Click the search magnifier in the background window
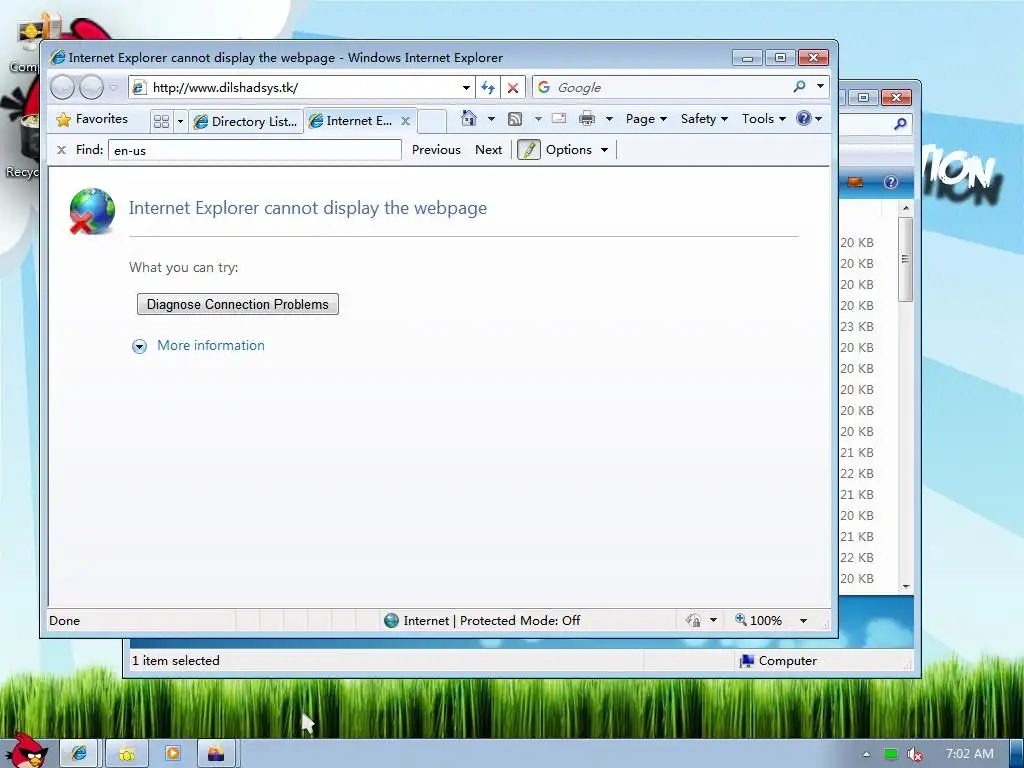Screen dimensions: 1024x768 900,123
